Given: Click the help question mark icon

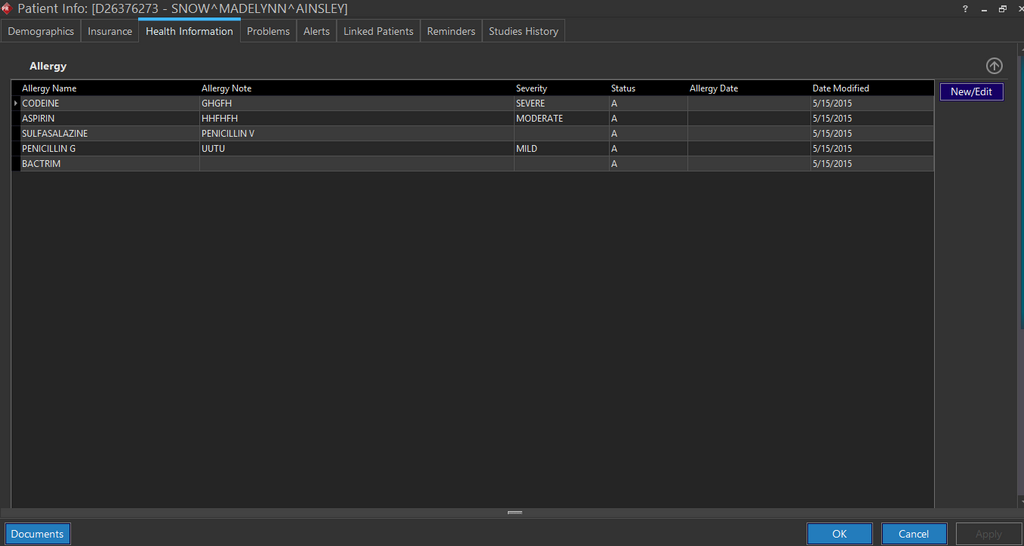Looking at the screenshot, I should (x=964, y=9).
